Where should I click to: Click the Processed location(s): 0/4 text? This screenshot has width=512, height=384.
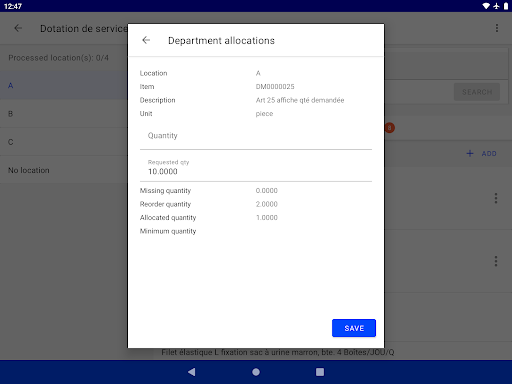58,58
